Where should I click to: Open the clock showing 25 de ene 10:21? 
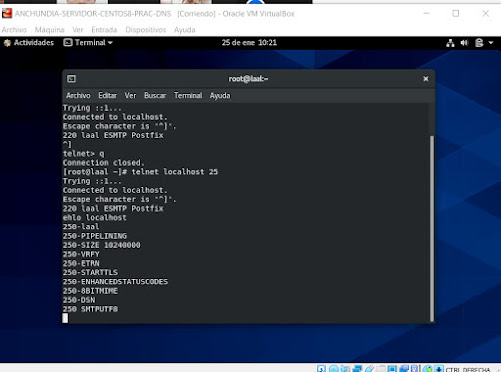pos(249,43)
